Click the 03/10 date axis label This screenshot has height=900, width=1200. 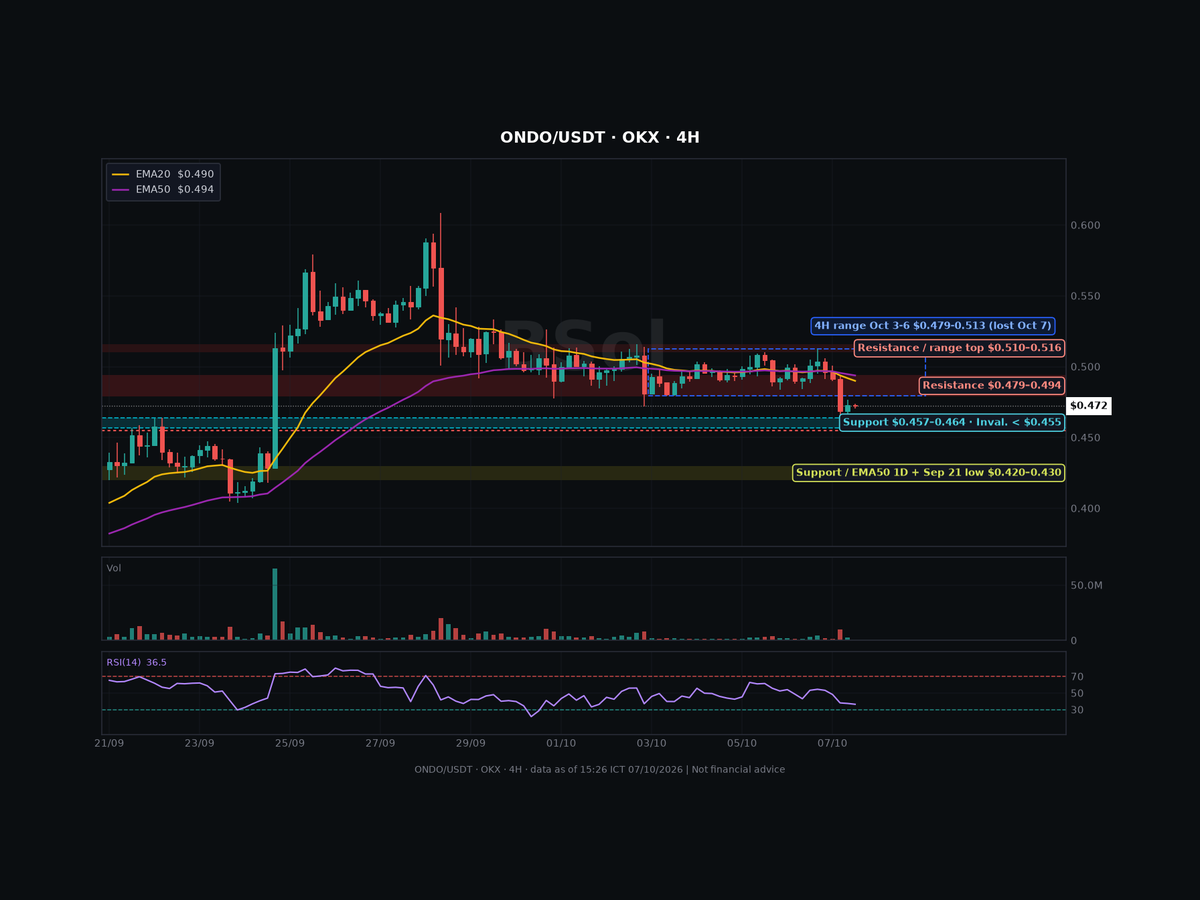click(x=651, y=744)
